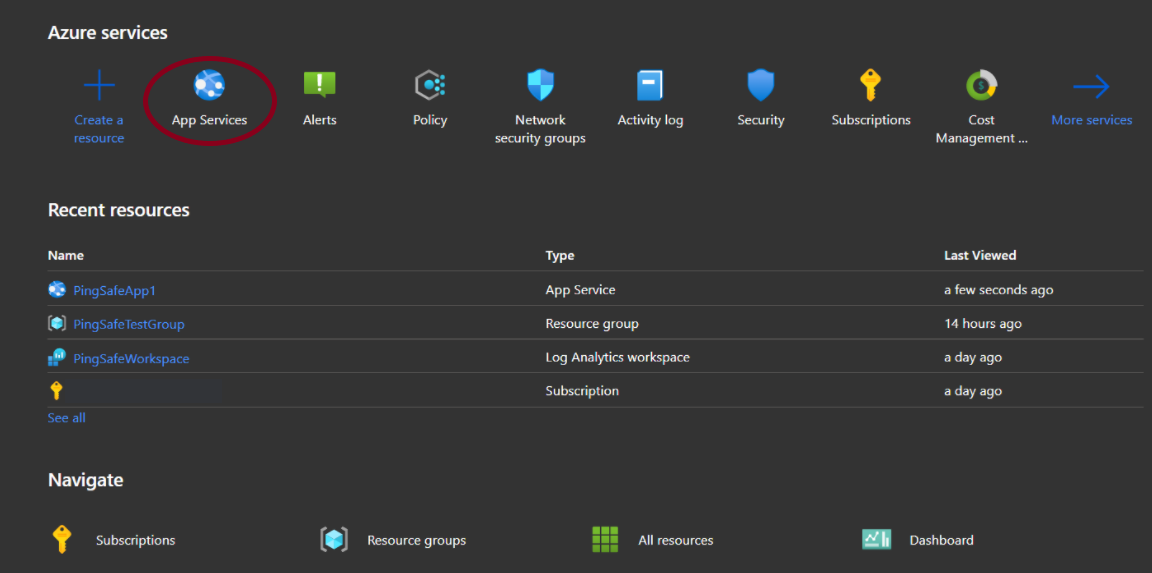Open PingSafeTestGroup resource group link
This screenshot has height=573, width=1152.
coord(128,324)
